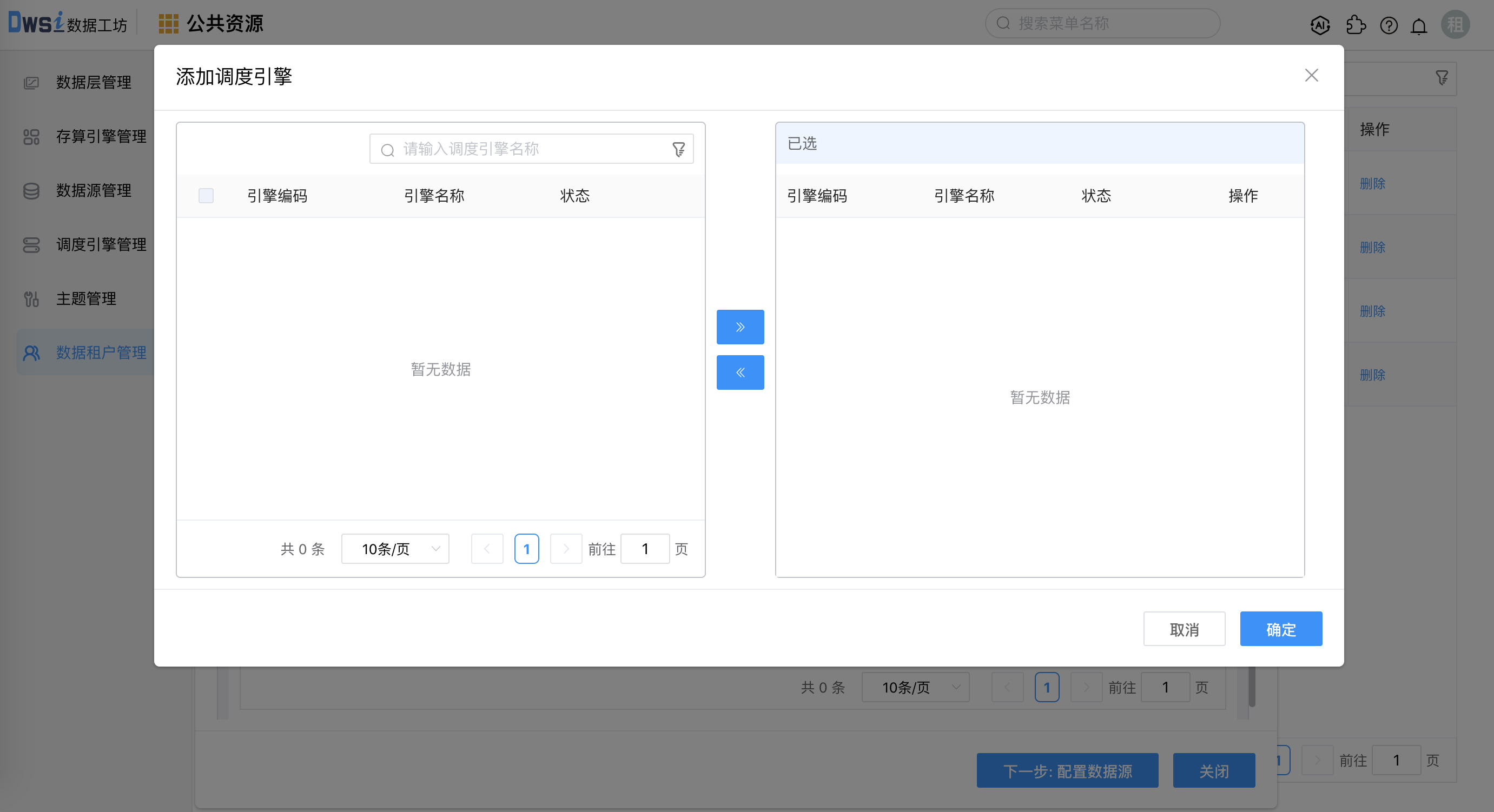
Task: Click the move-left double arrow transfer button
Action: 740,372
